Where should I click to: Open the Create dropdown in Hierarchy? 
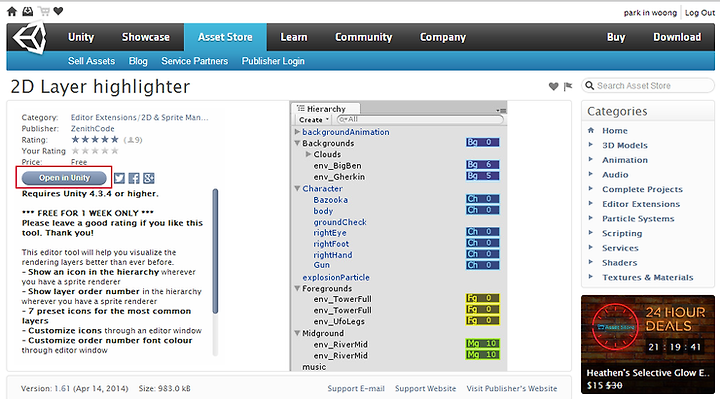pyautogui.click(x=314, y=120)
